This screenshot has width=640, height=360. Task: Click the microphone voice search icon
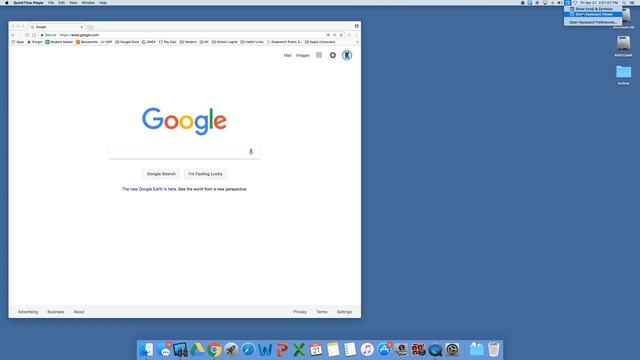click(251, 152)
